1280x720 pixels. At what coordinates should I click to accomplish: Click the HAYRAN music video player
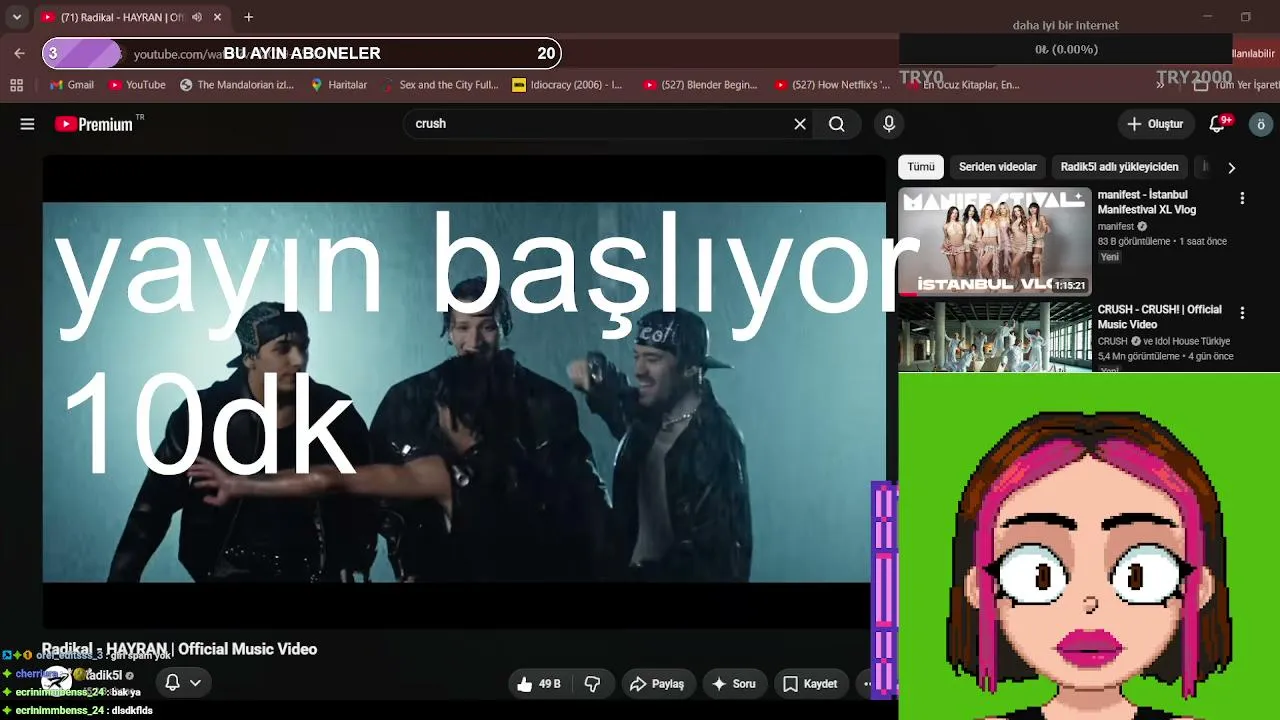[464, 392]
